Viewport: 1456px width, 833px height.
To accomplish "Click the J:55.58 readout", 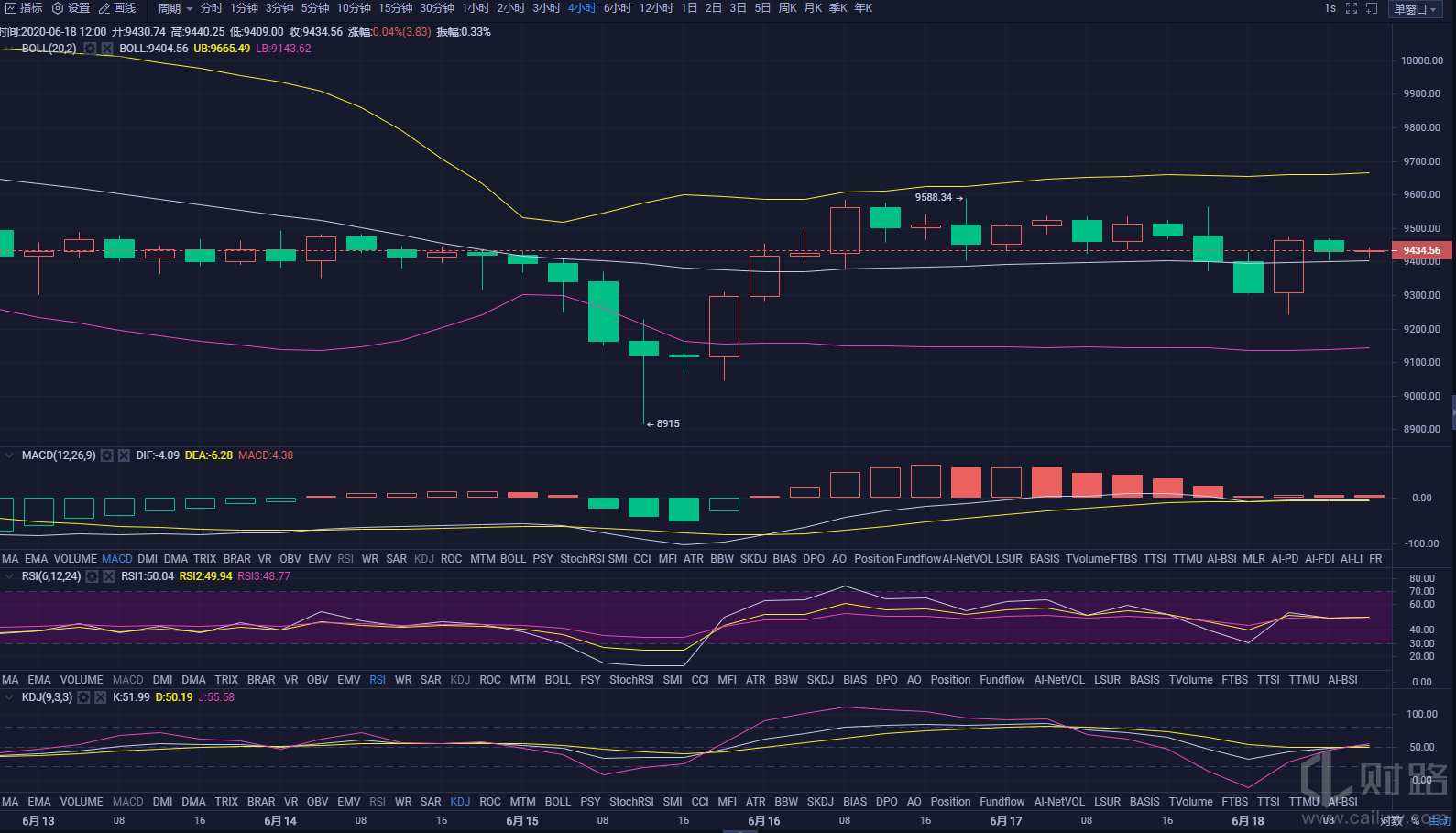I will 216,697.
